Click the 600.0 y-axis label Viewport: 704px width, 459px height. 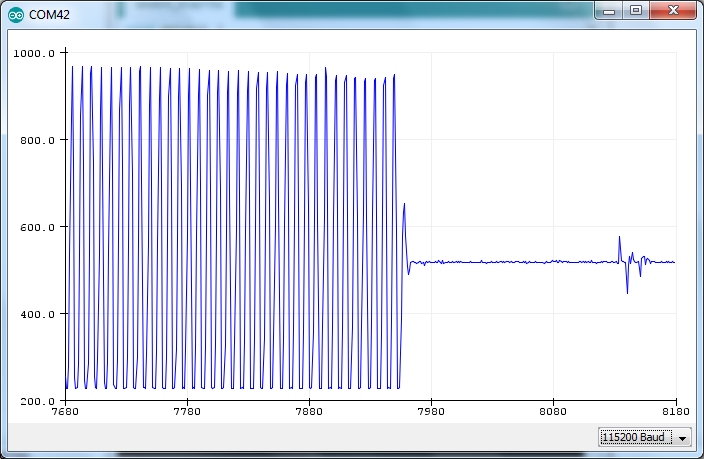point(41,227)
